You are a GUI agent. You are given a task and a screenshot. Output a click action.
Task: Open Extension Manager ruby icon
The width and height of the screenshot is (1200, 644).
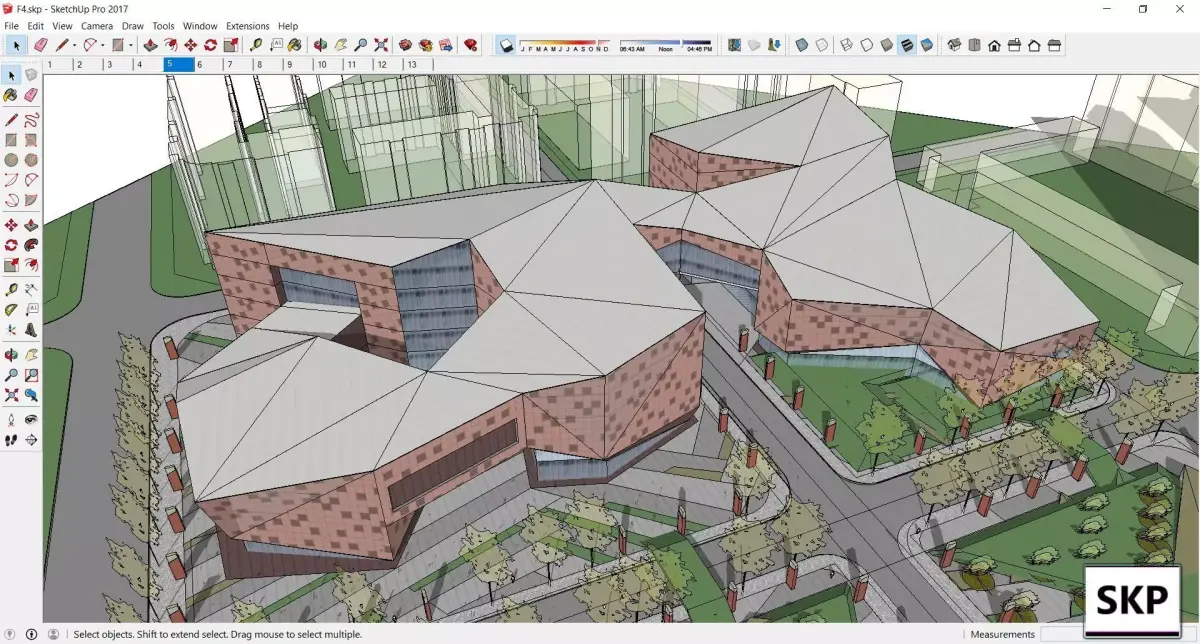tap(470, 45)
